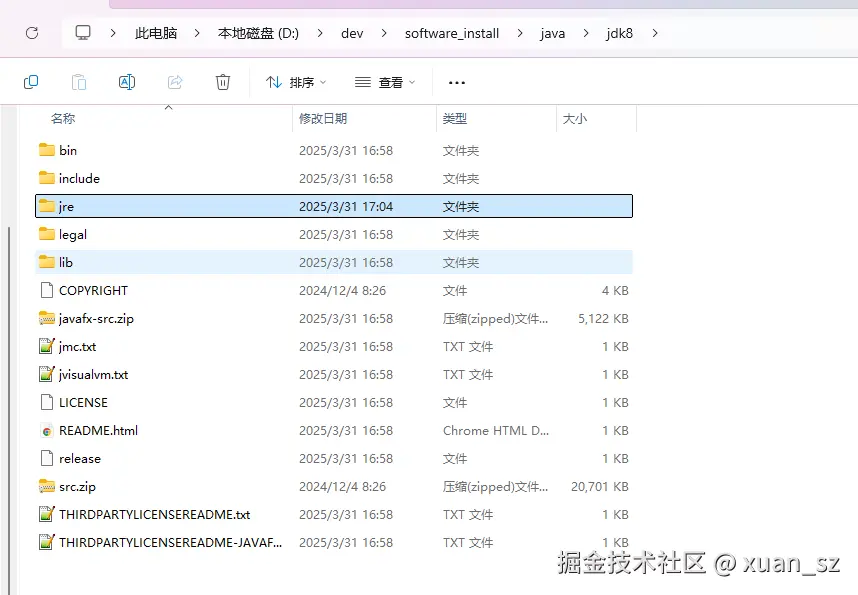Click the share icon in toolbar

point(175,82)
